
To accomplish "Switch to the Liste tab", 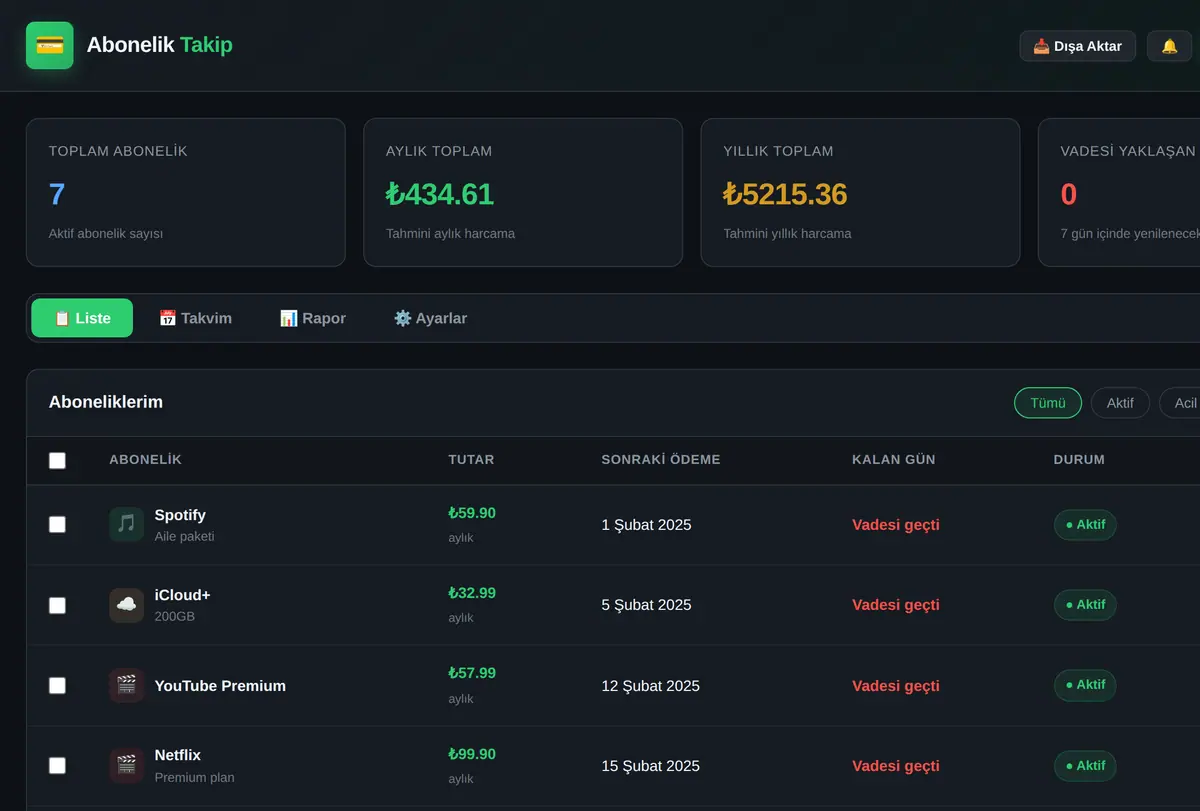I will [82, 318].
